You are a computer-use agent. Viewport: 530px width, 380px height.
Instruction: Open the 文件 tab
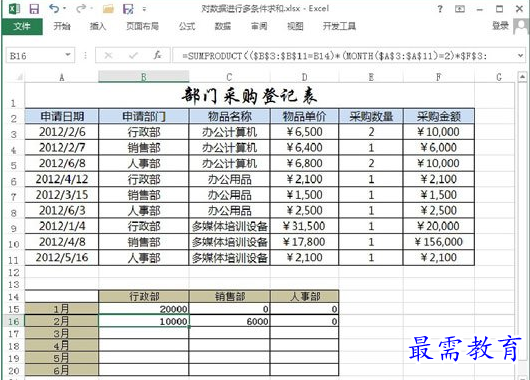click(x=22, y=26)
